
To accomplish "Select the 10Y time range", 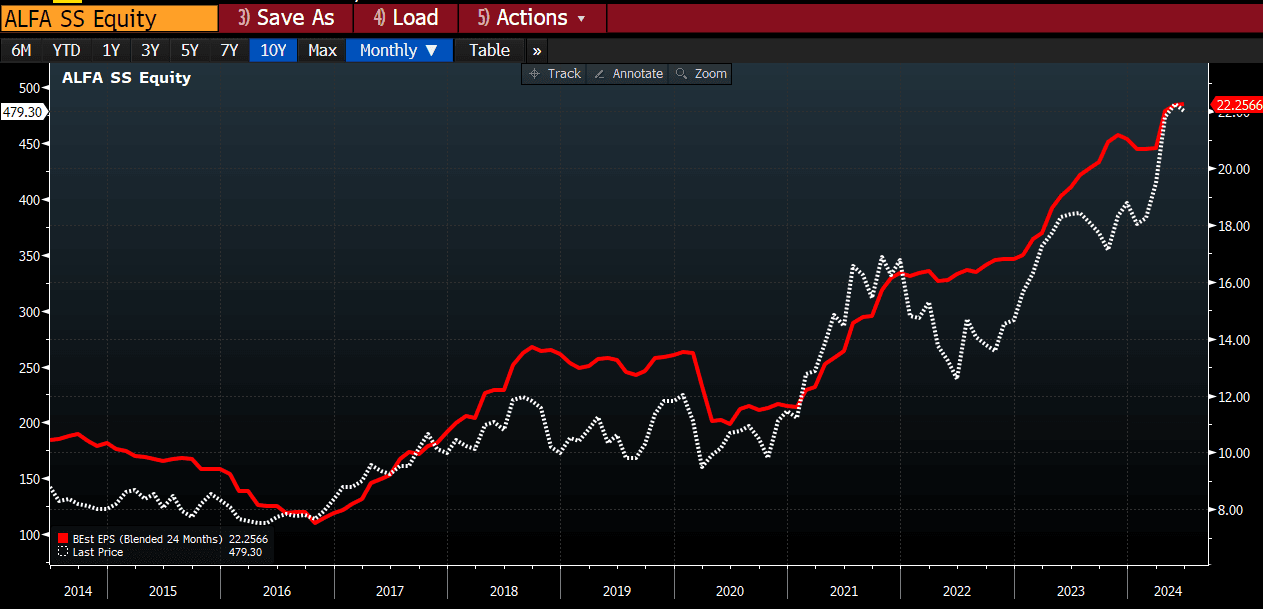I will (273, 50).
